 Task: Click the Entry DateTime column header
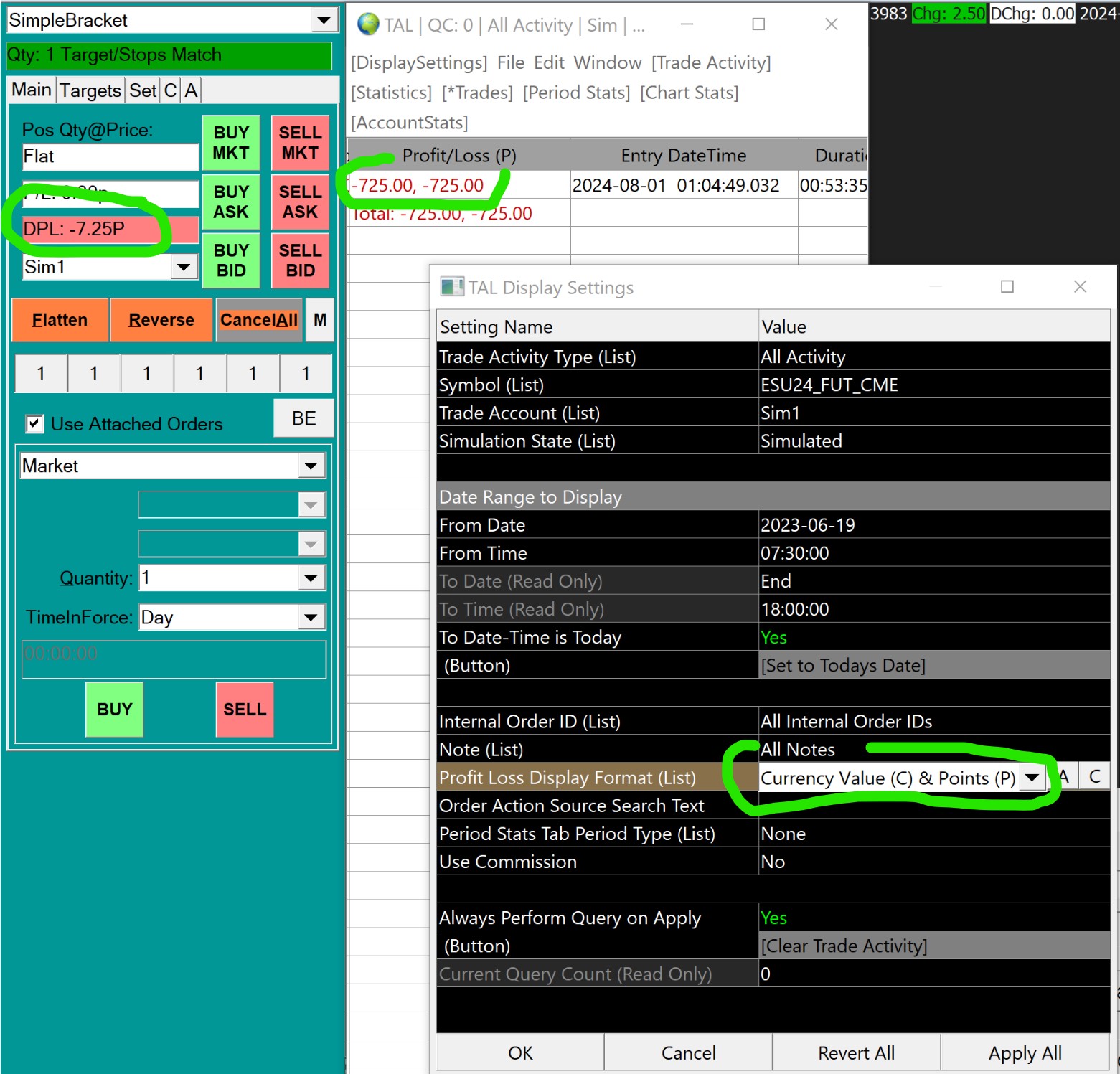pyautogui.click(x=684, y=156)
